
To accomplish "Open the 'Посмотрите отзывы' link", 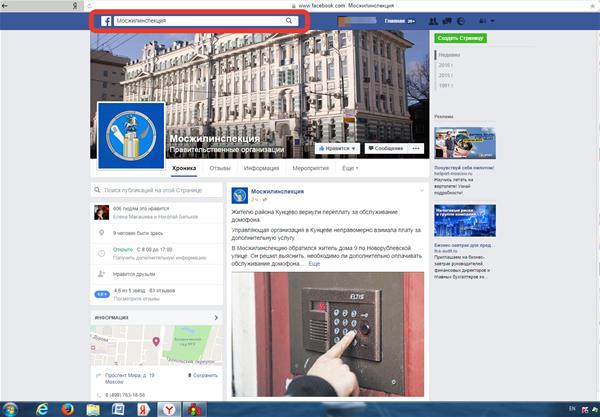I will tap(137, 299).
